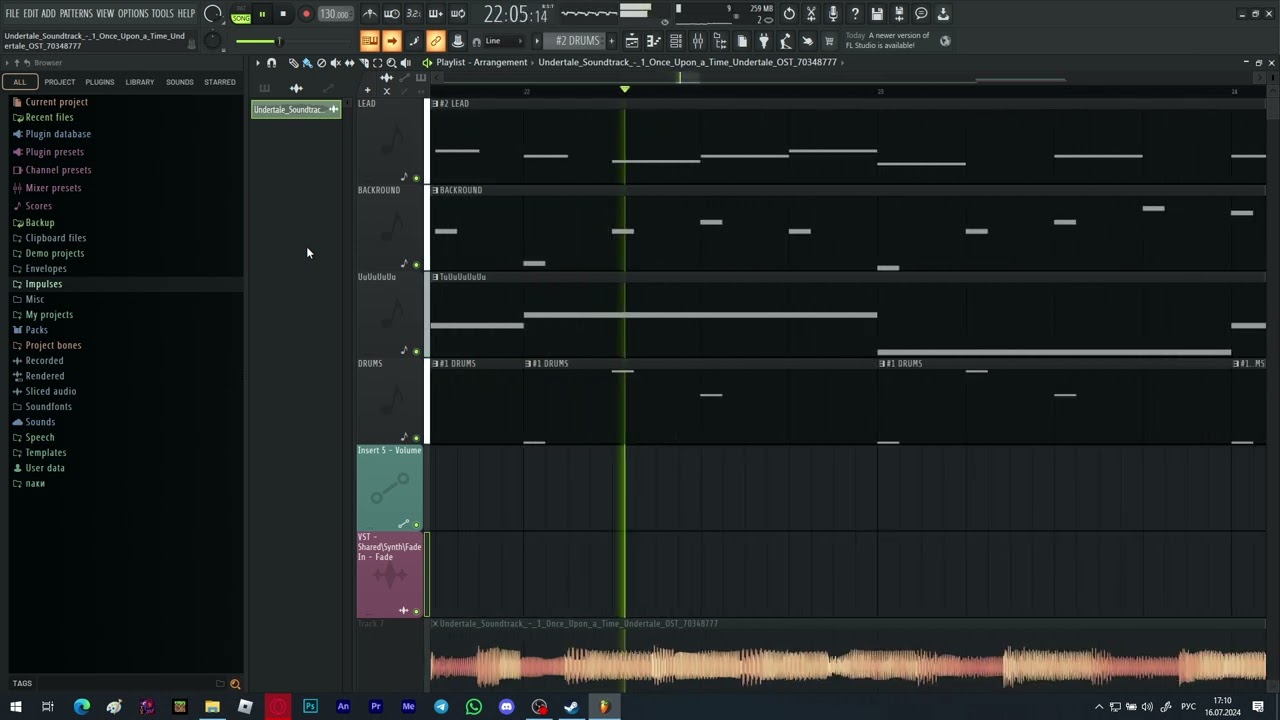Image resolution: width=1280 pixels, height=720 pixels.
Task: Select the Slip tool in playlist
Action: point(349,63)
